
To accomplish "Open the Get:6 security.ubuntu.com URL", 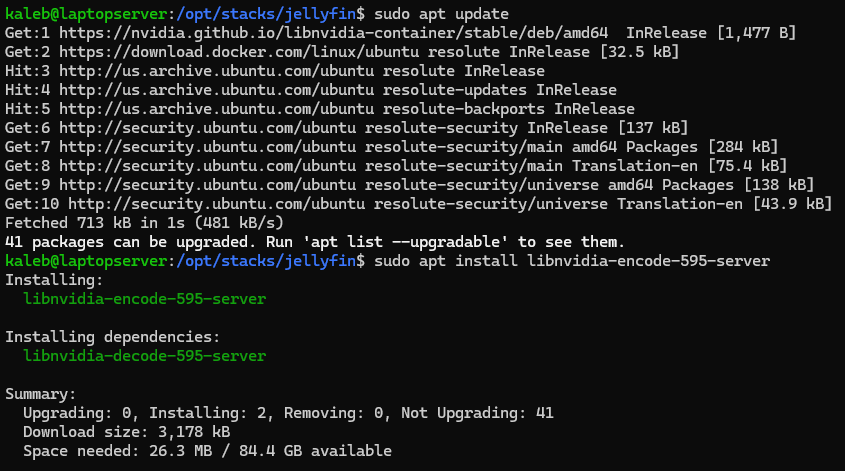I will coord(207,128).
